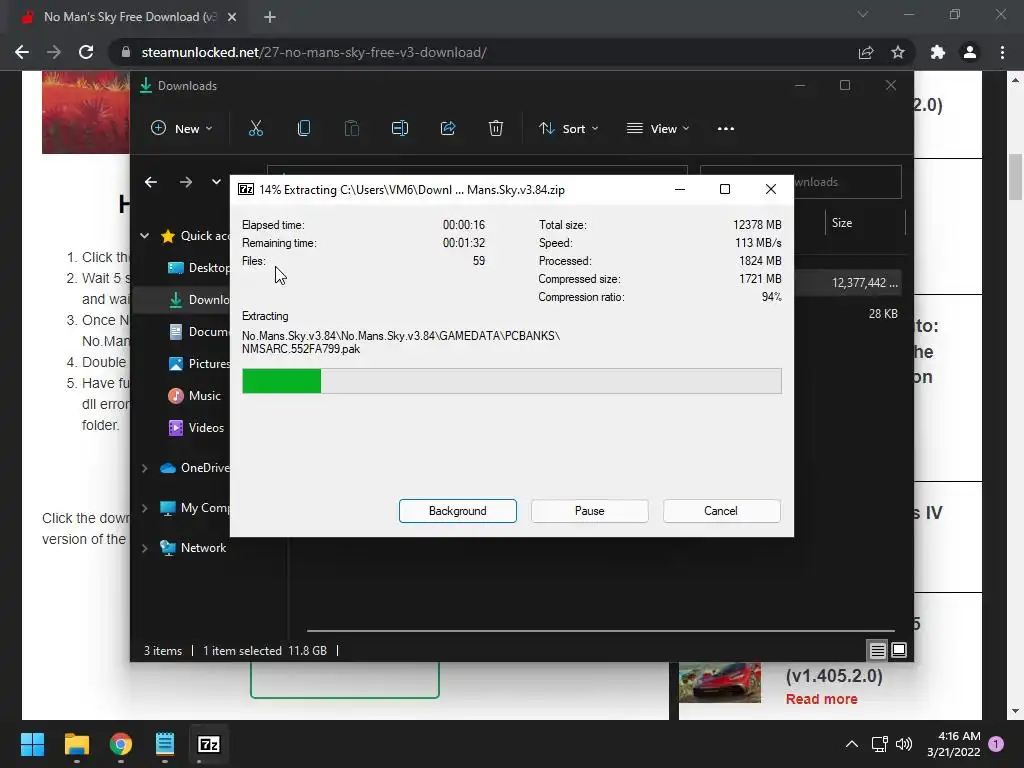Open Chrome three-dot menu
This screenshot has width=1024, height=768.
pos(1002,52)
